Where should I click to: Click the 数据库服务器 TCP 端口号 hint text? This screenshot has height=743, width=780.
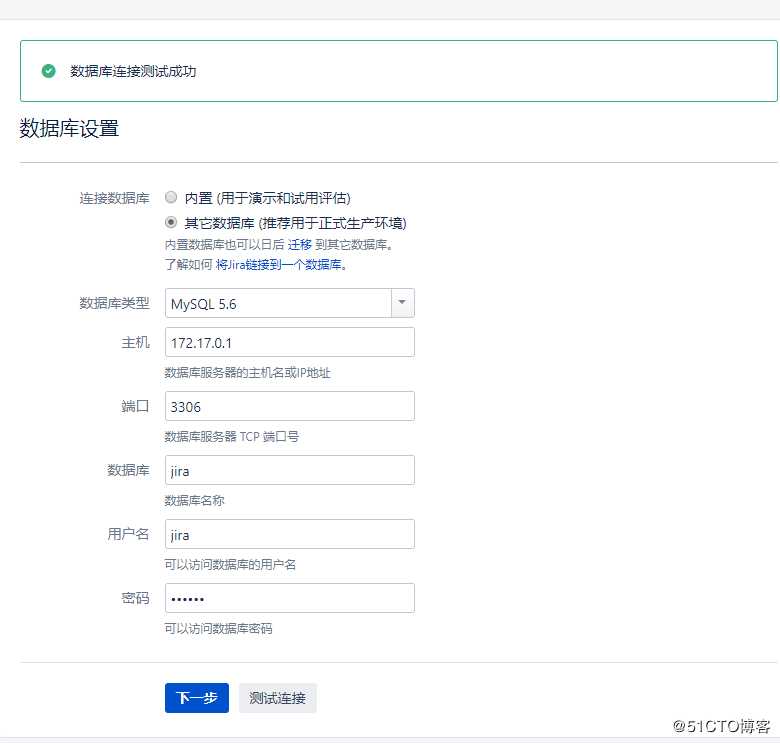pos(232,437)
